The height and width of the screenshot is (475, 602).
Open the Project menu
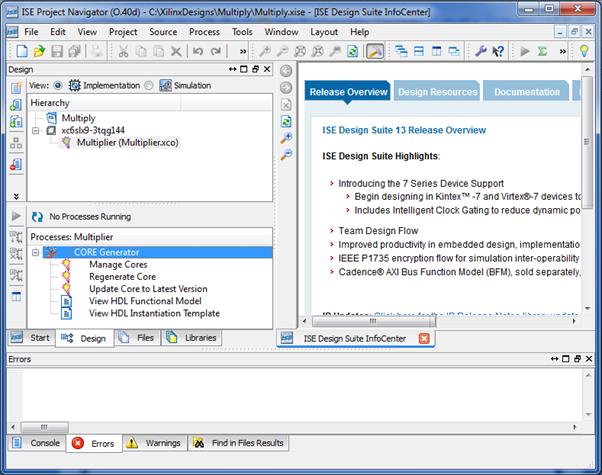click(123, 32)
